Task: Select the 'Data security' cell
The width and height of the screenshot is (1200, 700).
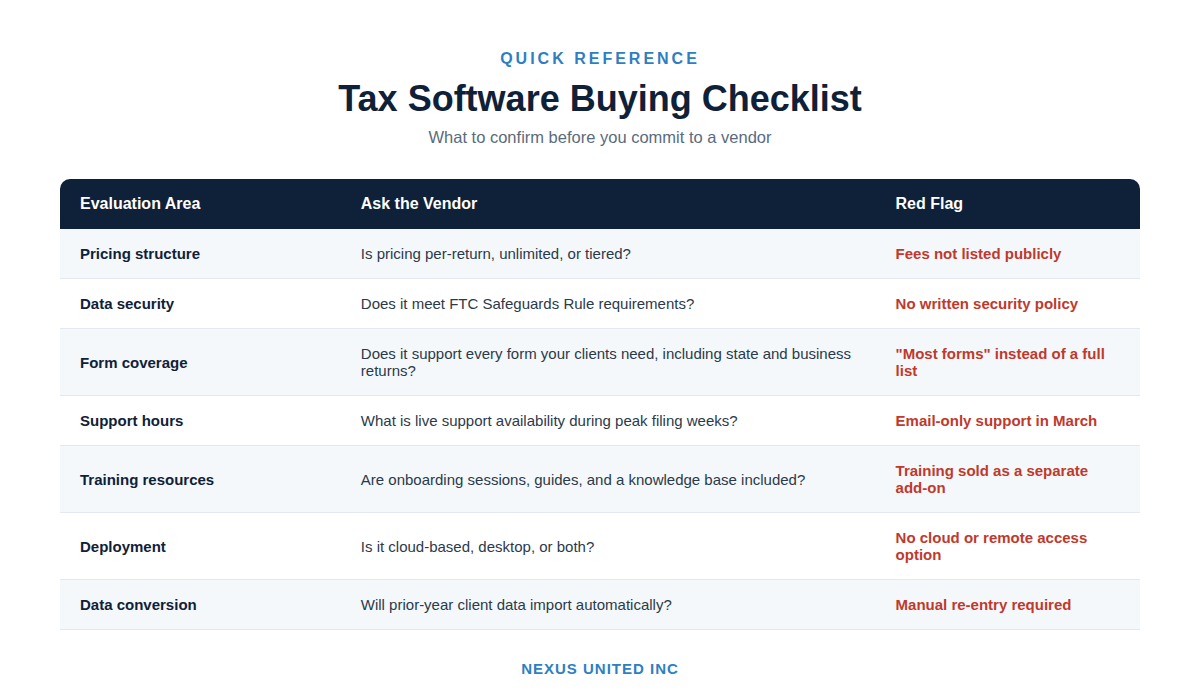Action: click(x=127, y=304)
